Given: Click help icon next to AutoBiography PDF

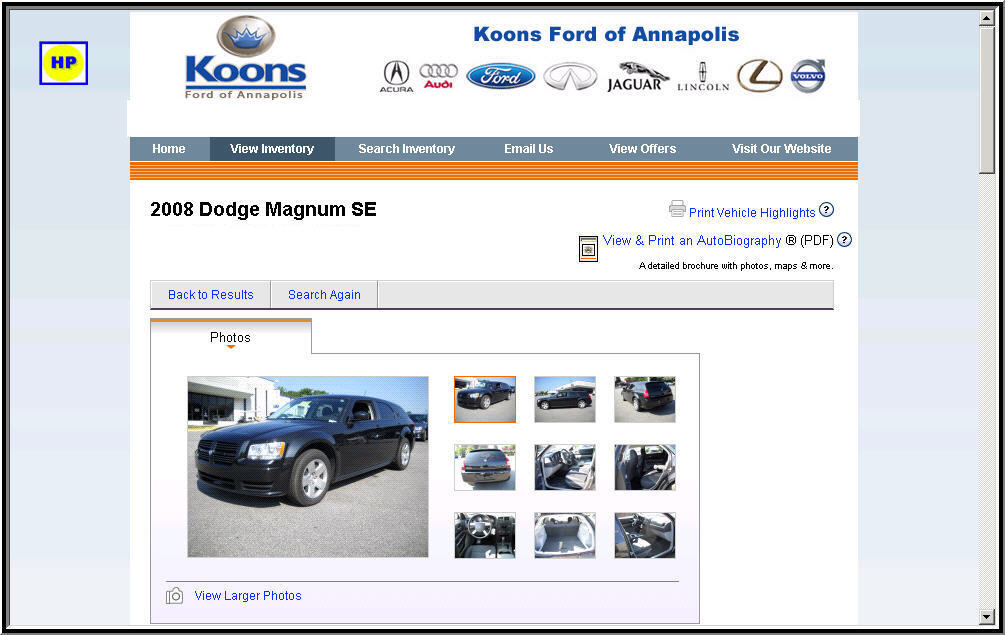Looking at the screenshot, I should tap(844, 240).
